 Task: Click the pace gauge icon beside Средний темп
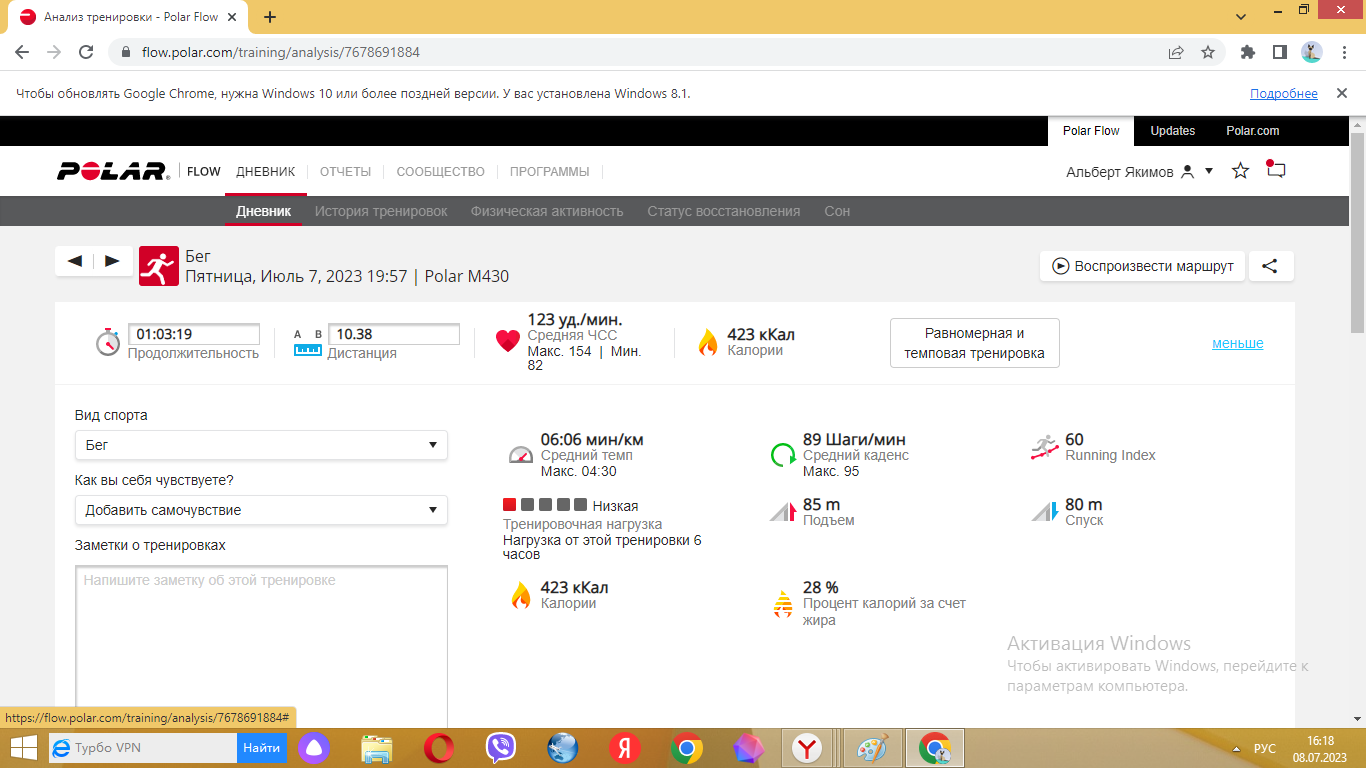[521, 454]
